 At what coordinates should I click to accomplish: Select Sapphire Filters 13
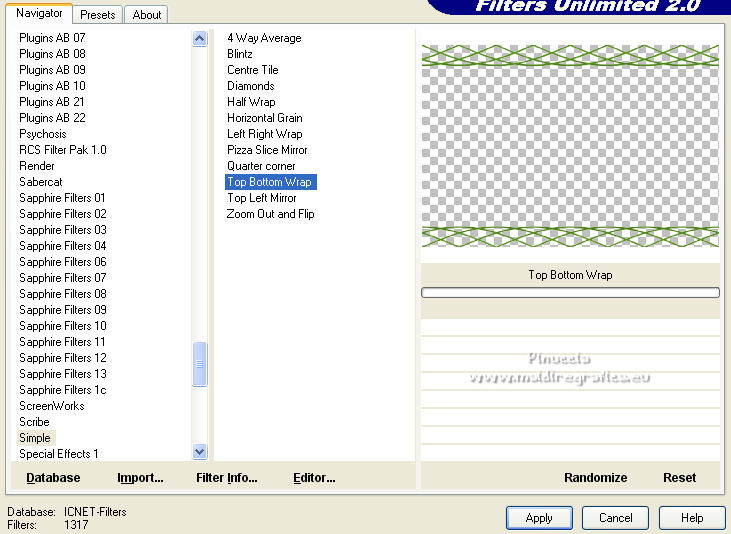pyautogui.click(x=62, y=374)
